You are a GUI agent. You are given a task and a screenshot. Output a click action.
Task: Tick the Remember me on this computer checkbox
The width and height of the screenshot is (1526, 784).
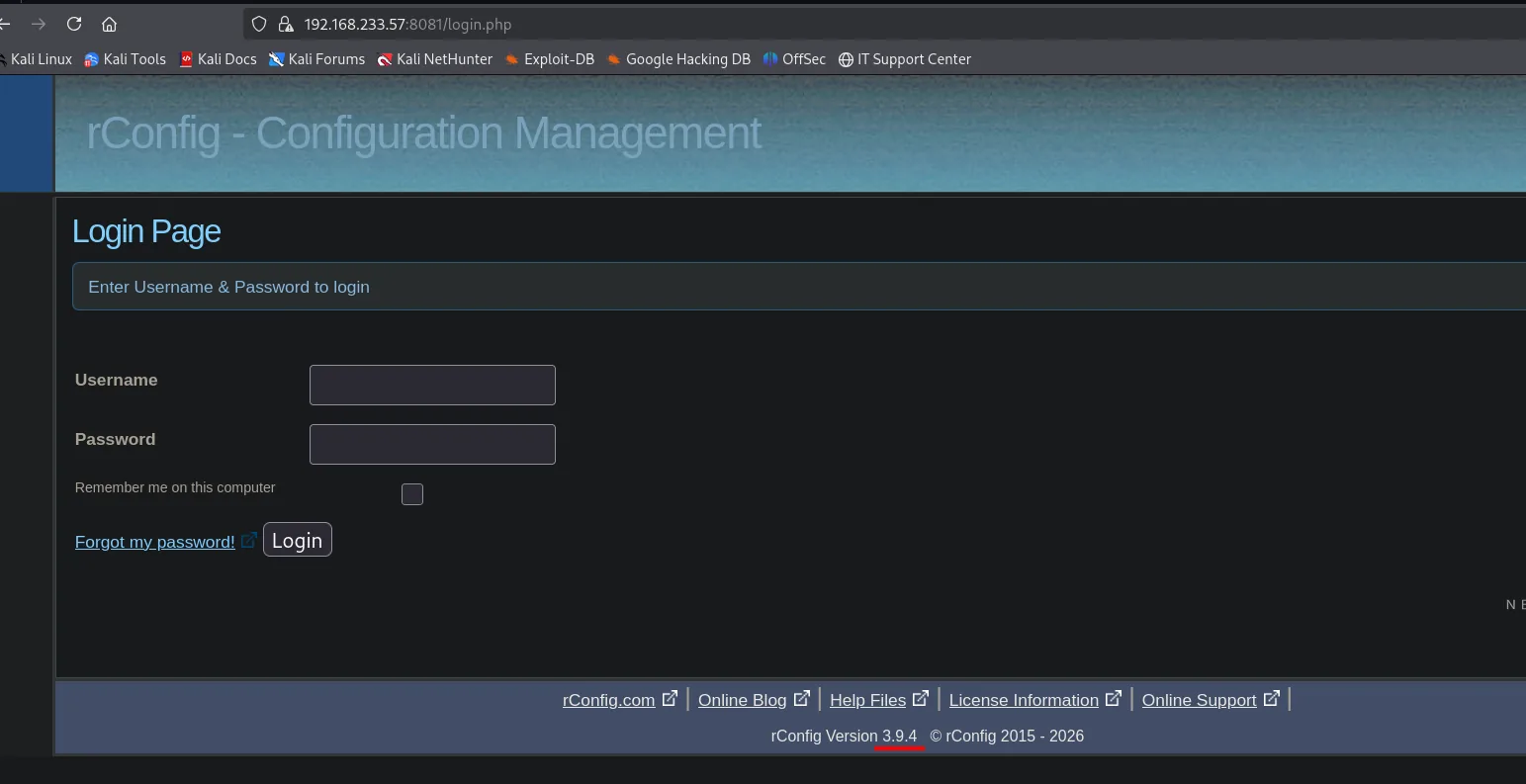point(412,494)
